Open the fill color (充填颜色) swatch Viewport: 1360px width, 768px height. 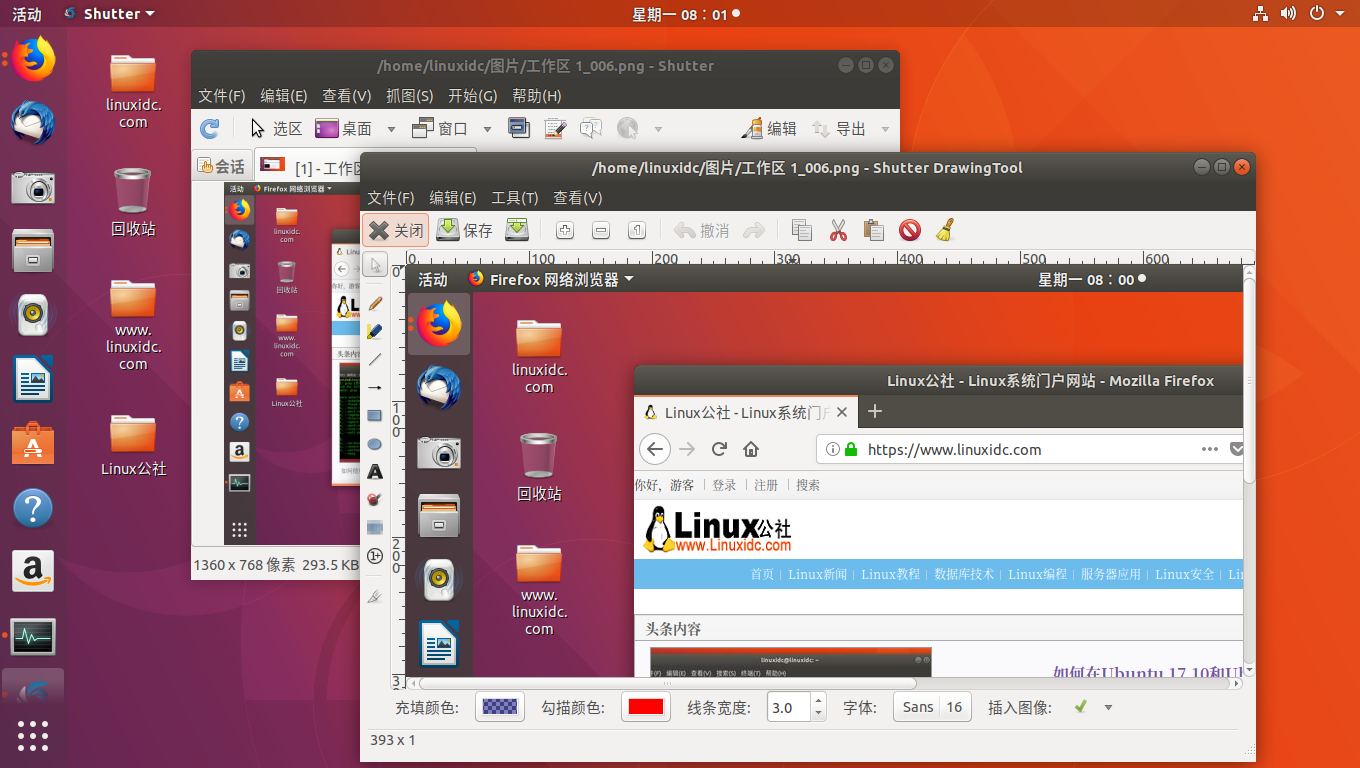pyautogui.click(x=499, y=707)
